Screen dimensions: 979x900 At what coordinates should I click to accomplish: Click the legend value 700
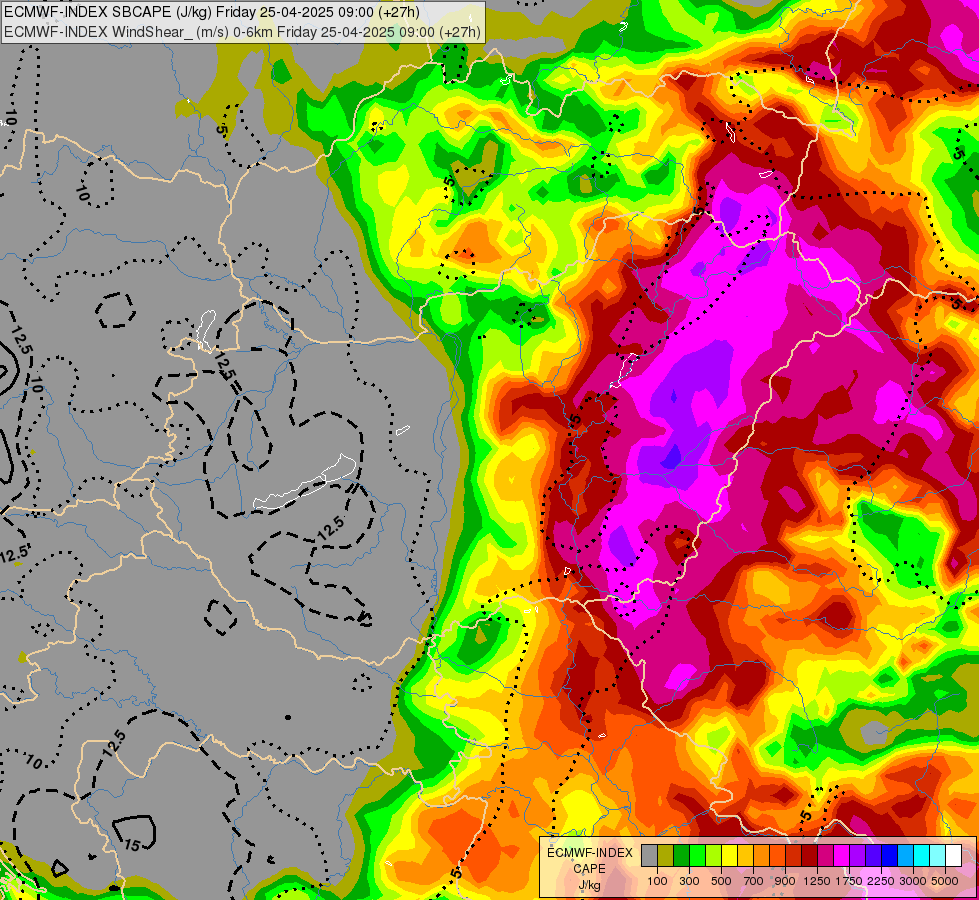pyautogui.click(x=754, y=881)
